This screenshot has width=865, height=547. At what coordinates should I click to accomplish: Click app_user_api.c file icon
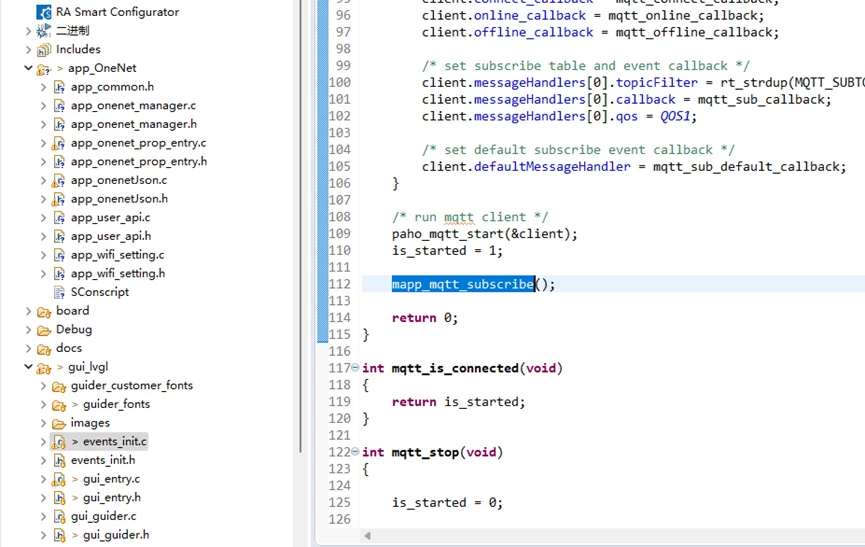point(59,218)
